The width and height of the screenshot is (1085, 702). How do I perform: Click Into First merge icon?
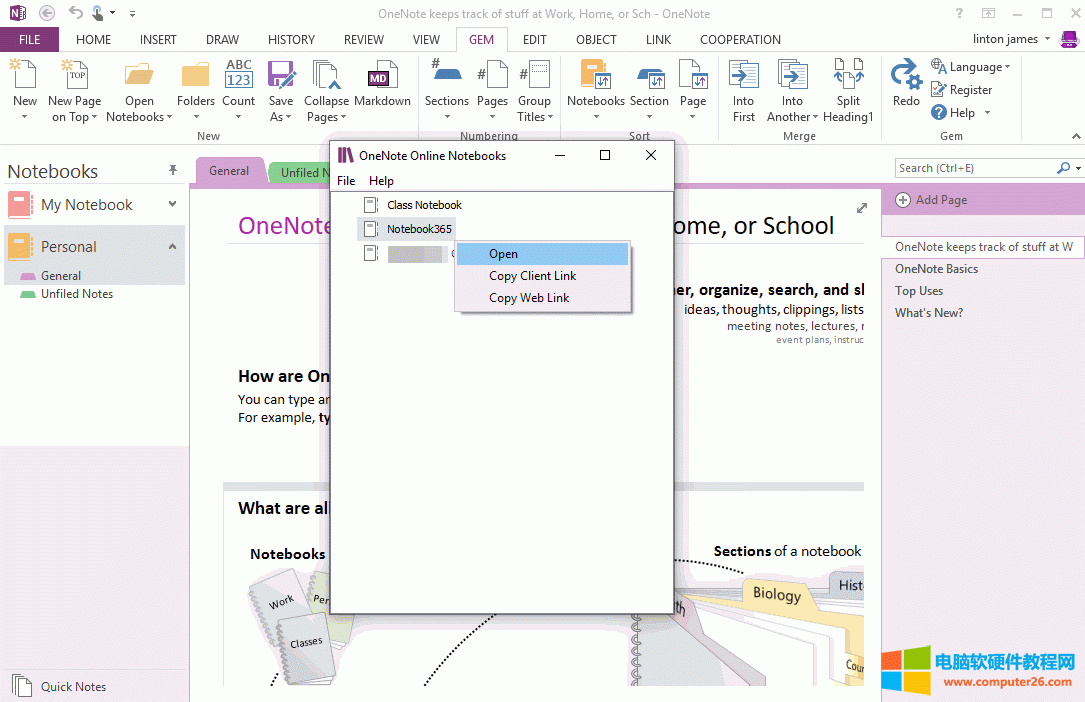point(743,77)
